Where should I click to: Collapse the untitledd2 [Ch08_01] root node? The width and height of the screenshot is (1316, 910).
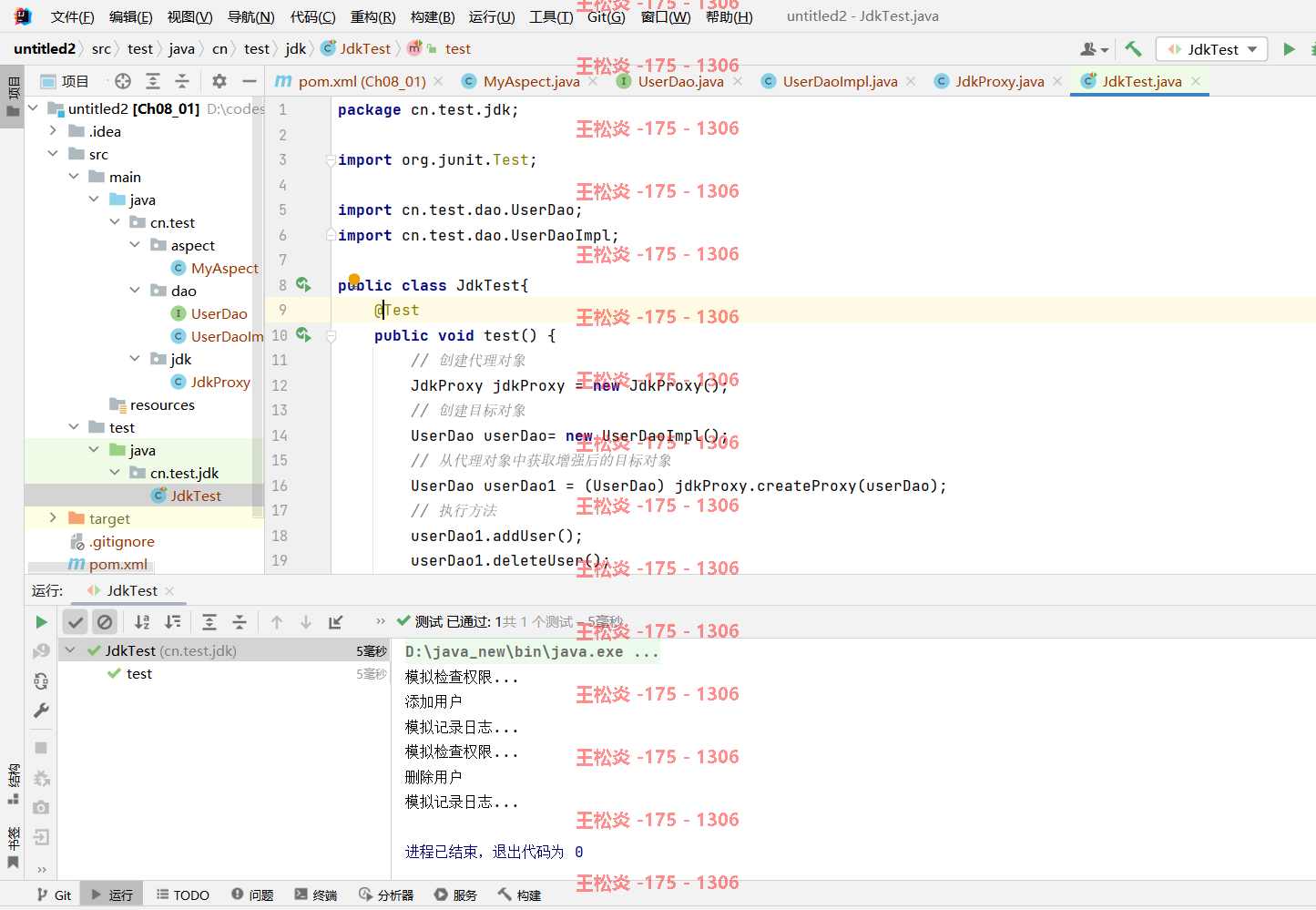point(34,108)
